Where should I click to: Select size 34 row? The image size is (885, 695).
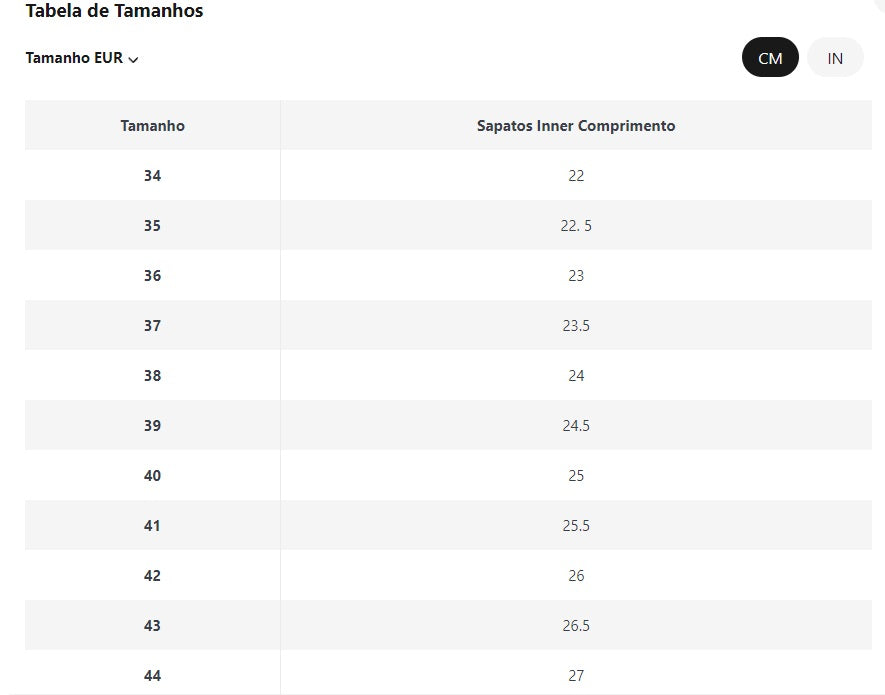152,176
